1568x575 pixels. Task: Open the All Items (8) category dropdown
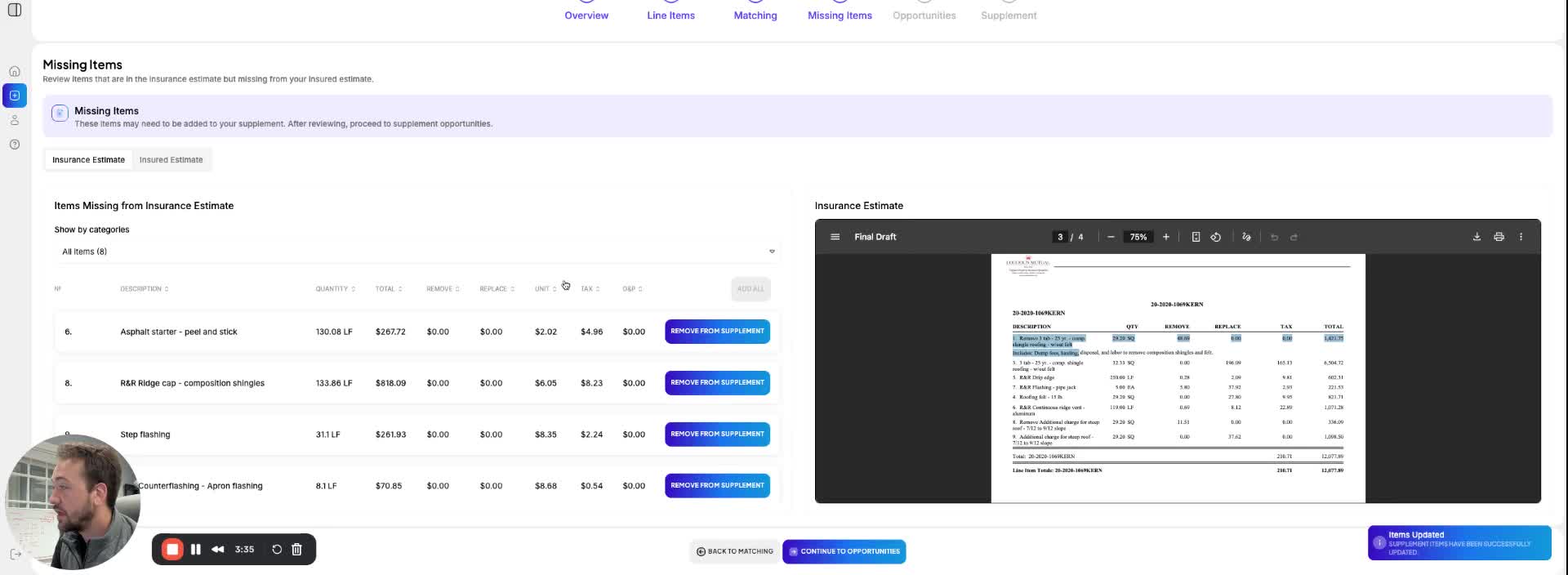click(417, 252)
